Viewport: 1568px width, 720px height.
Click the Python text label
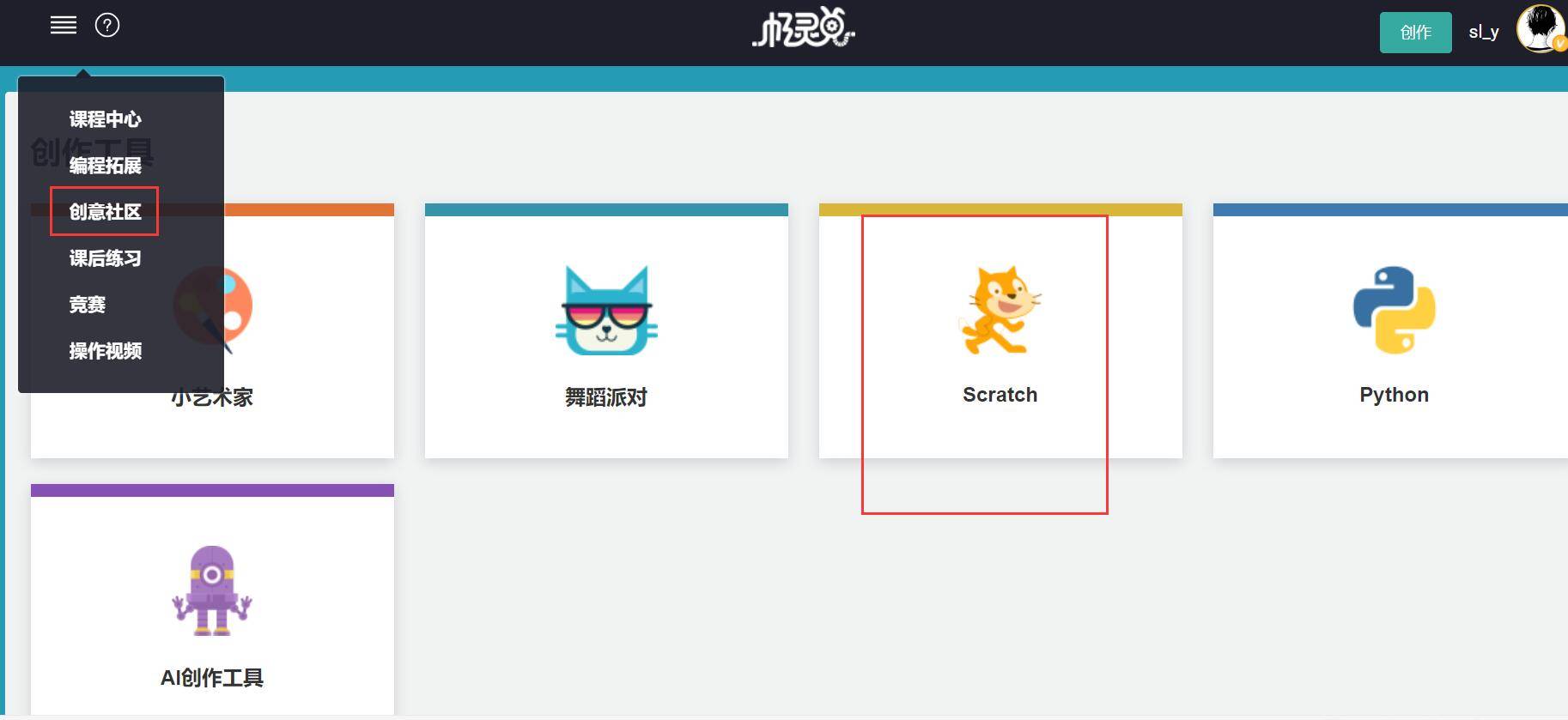[x=1395, y=395]
